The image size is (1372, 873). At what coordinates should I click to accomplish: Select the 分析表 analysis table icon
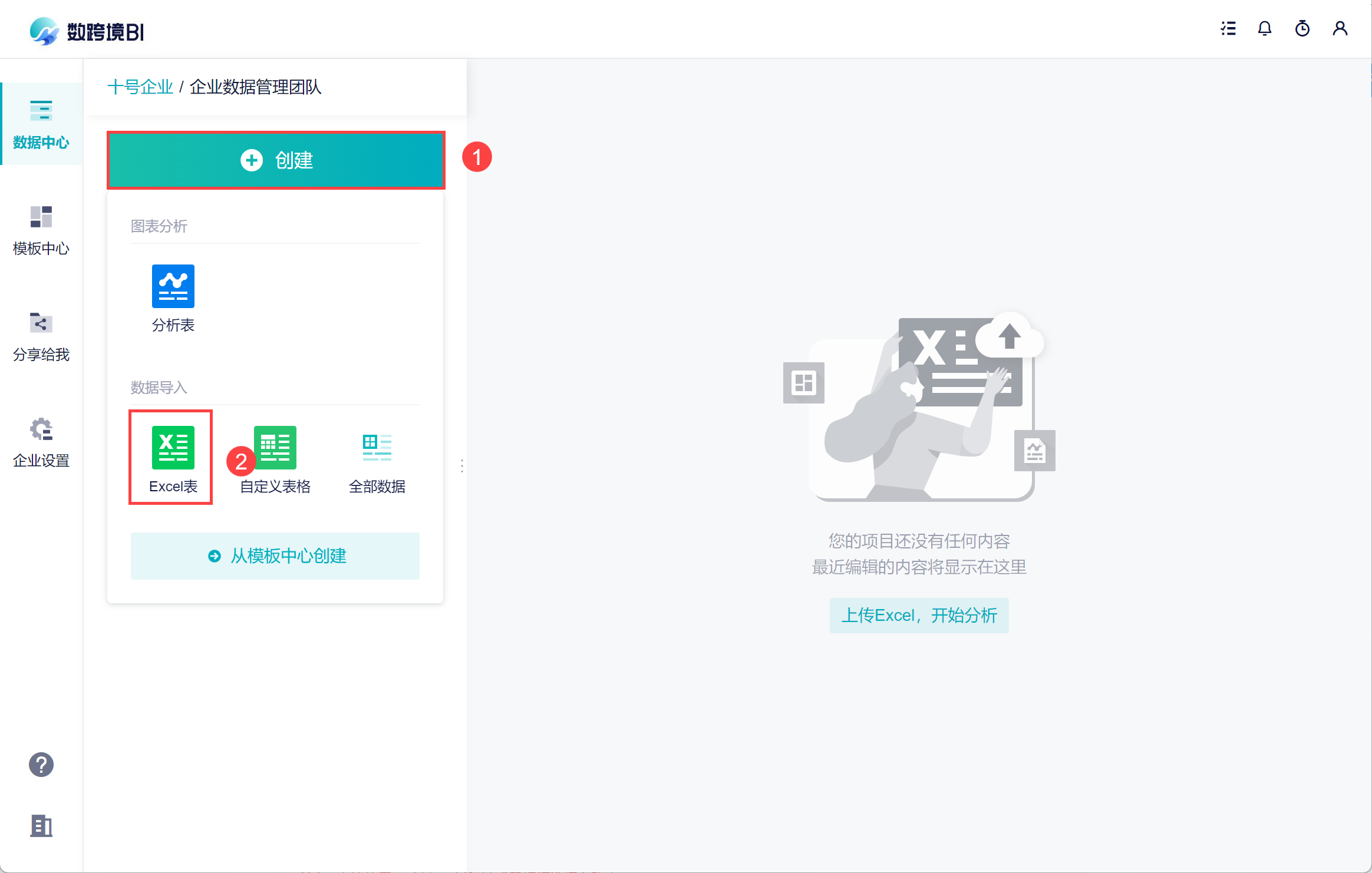pos(173,287)
